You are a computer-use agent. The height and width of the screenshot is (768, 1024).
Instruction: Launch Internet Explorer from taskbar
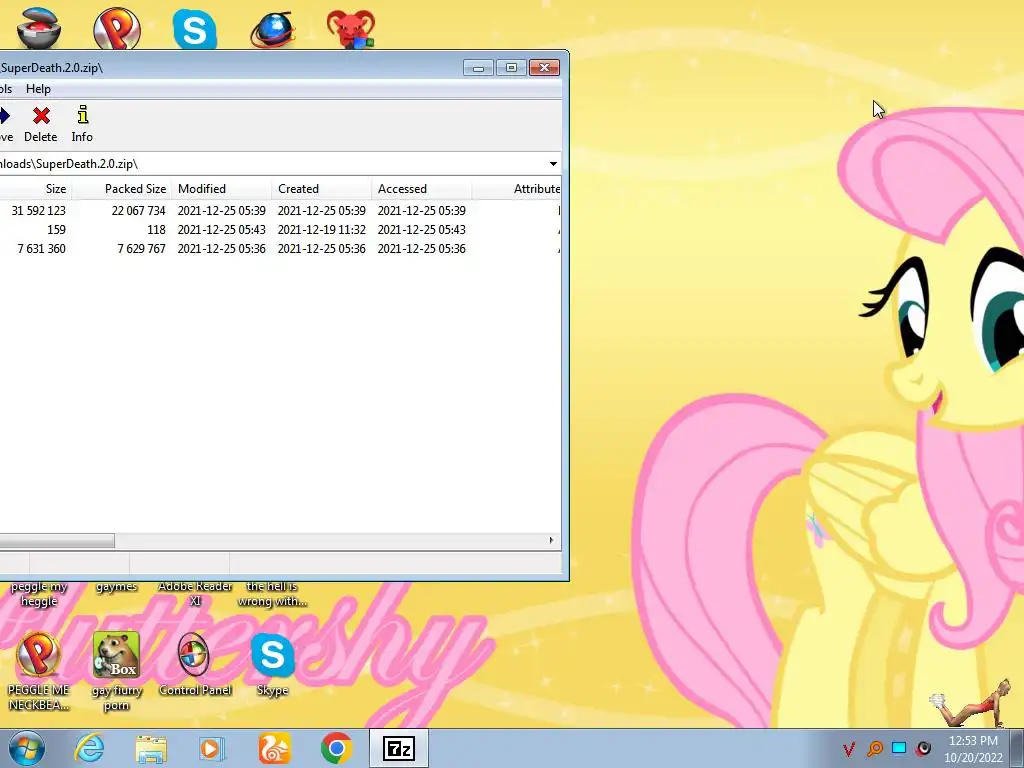(x=89, y=748)
